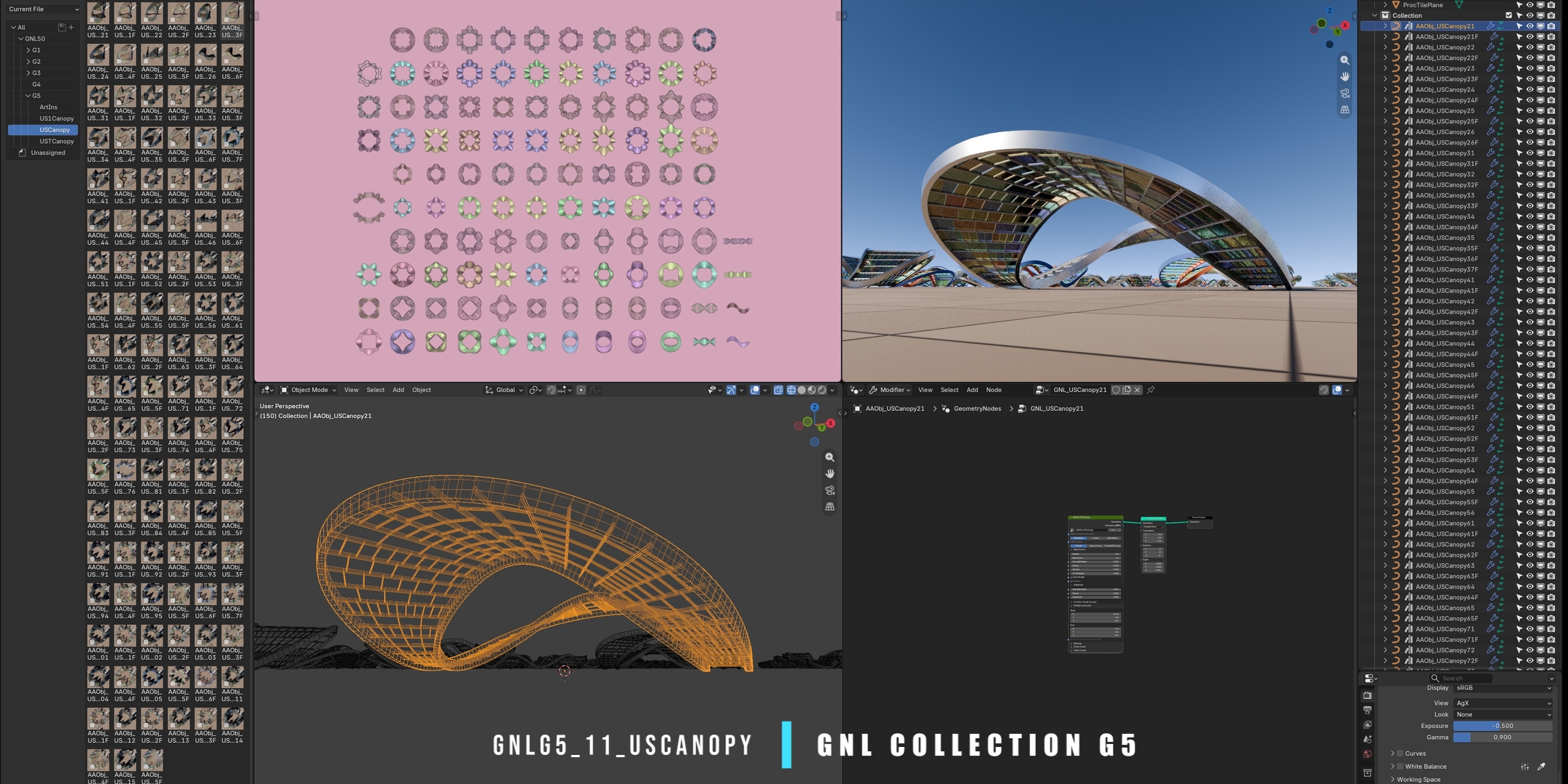
Task: Pin the GNL_USCanopy21 node tree
Action: (x=1151, y=390)
